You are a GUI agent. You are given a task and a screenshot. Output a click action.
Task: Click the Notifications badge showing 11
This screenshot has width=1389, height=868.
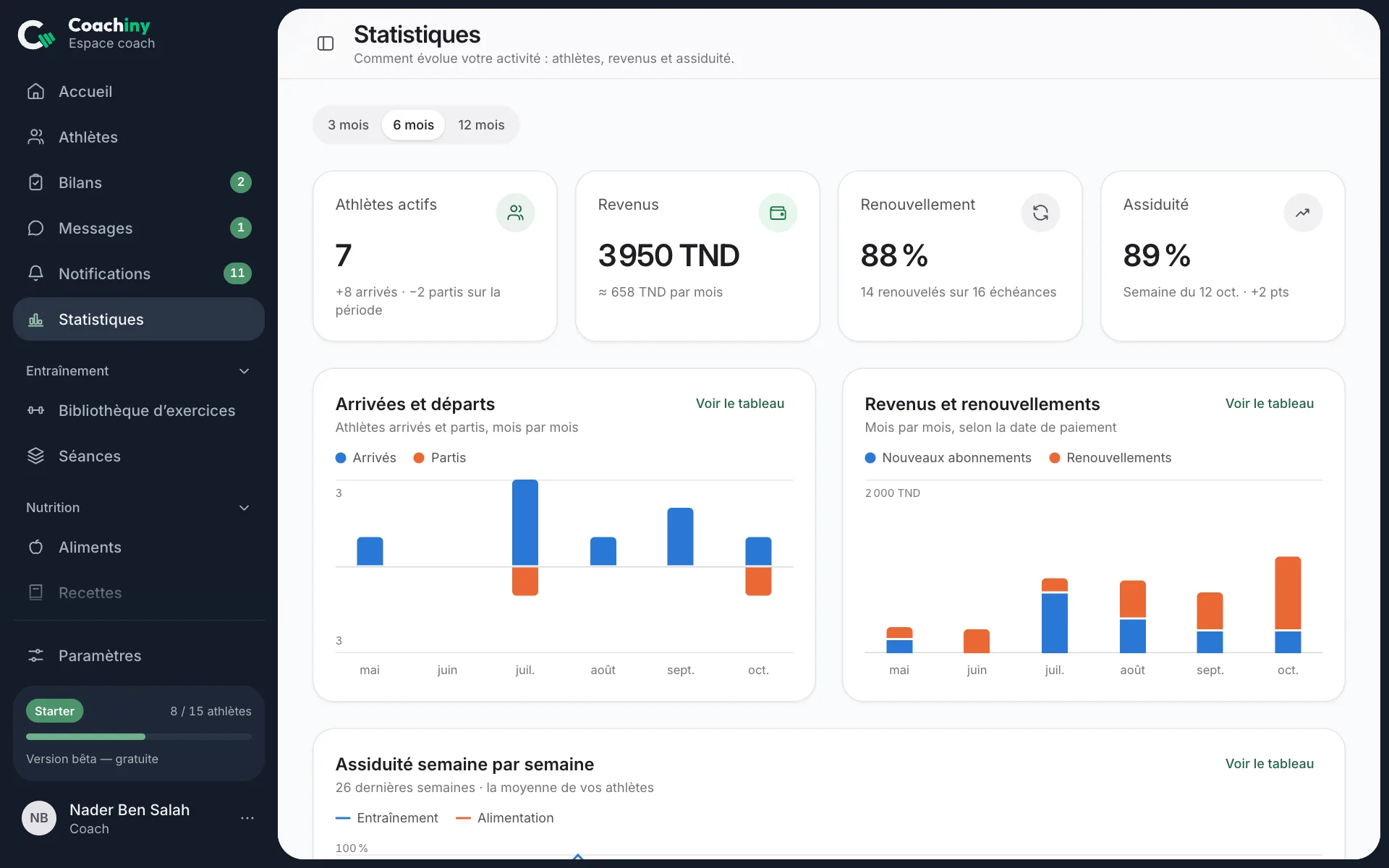[237, 273]
